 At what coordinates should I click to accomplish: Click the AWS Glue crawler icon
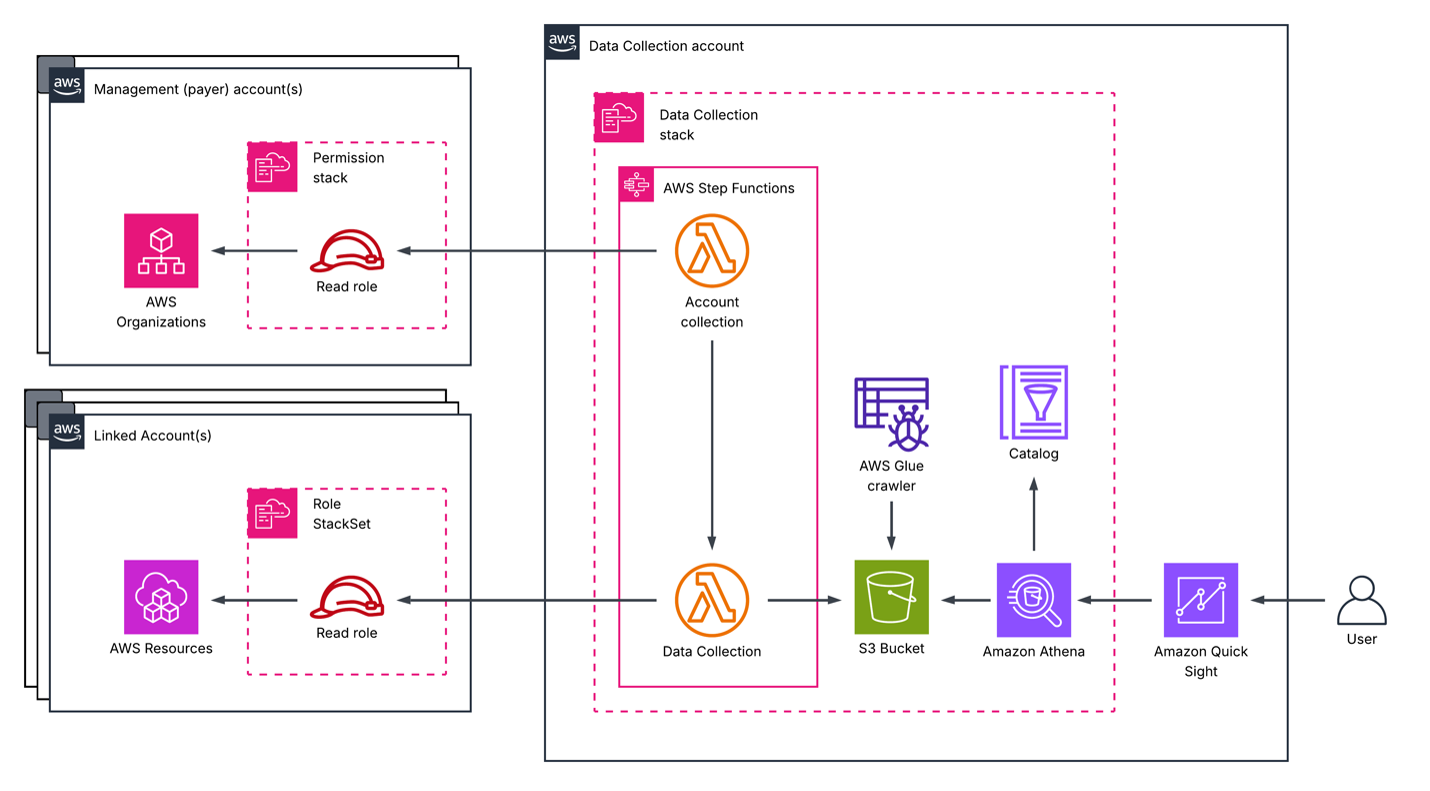click(892, 413)
